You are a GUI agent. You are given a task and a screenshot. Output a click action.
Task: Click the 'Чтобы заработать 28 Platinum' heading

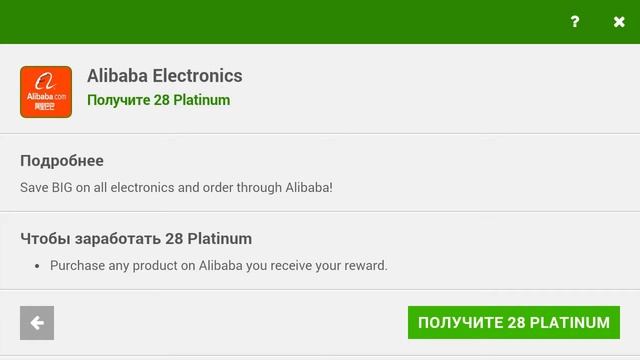136,239
